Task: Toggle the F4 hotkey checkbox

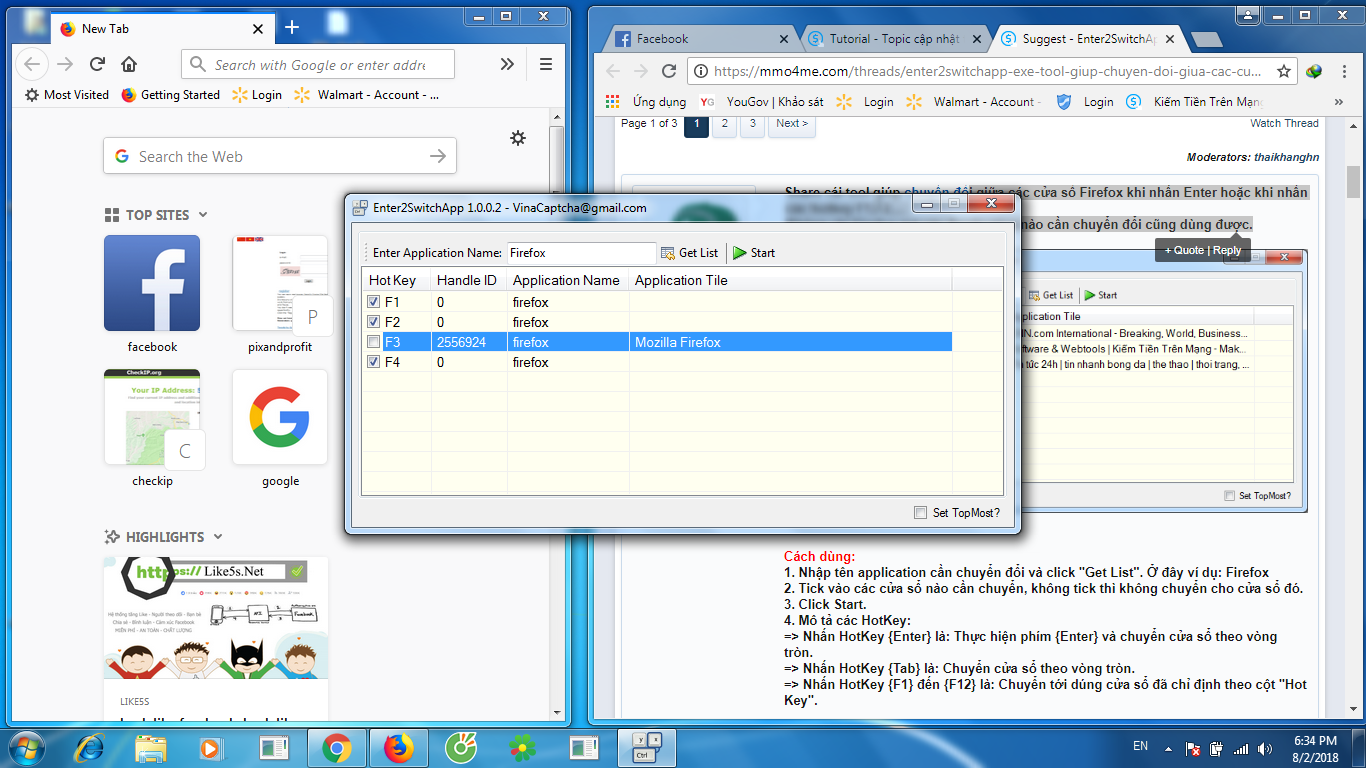Action: click(374, 362)
